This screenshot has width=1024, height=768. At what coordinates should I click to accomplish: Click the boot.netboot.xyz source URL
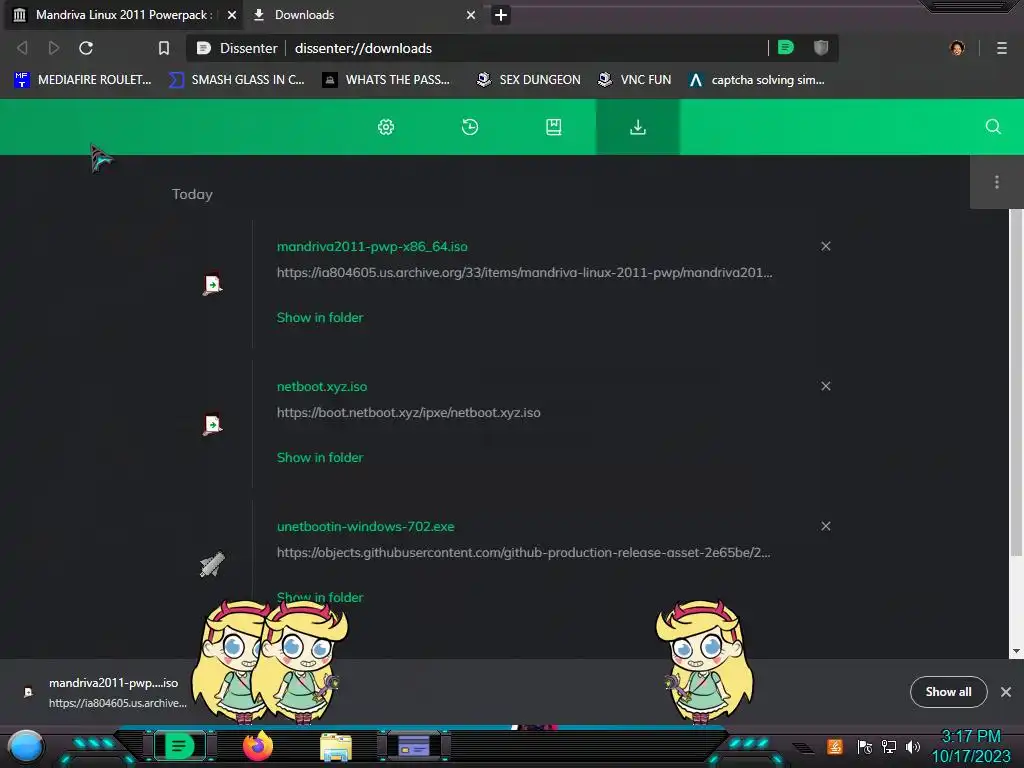point(408,413)
